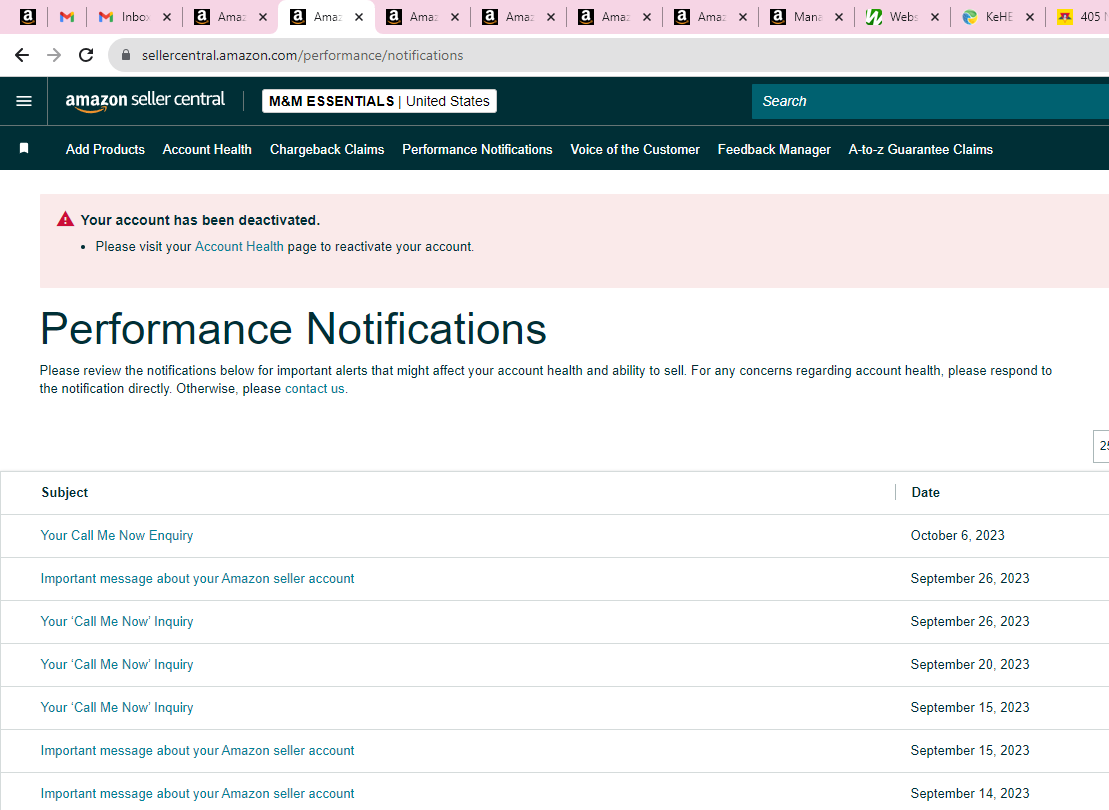The height and width of the screenshot is (810, 1109).
Task: Open the first pinned Amazon tab
Action: (28, 17)
